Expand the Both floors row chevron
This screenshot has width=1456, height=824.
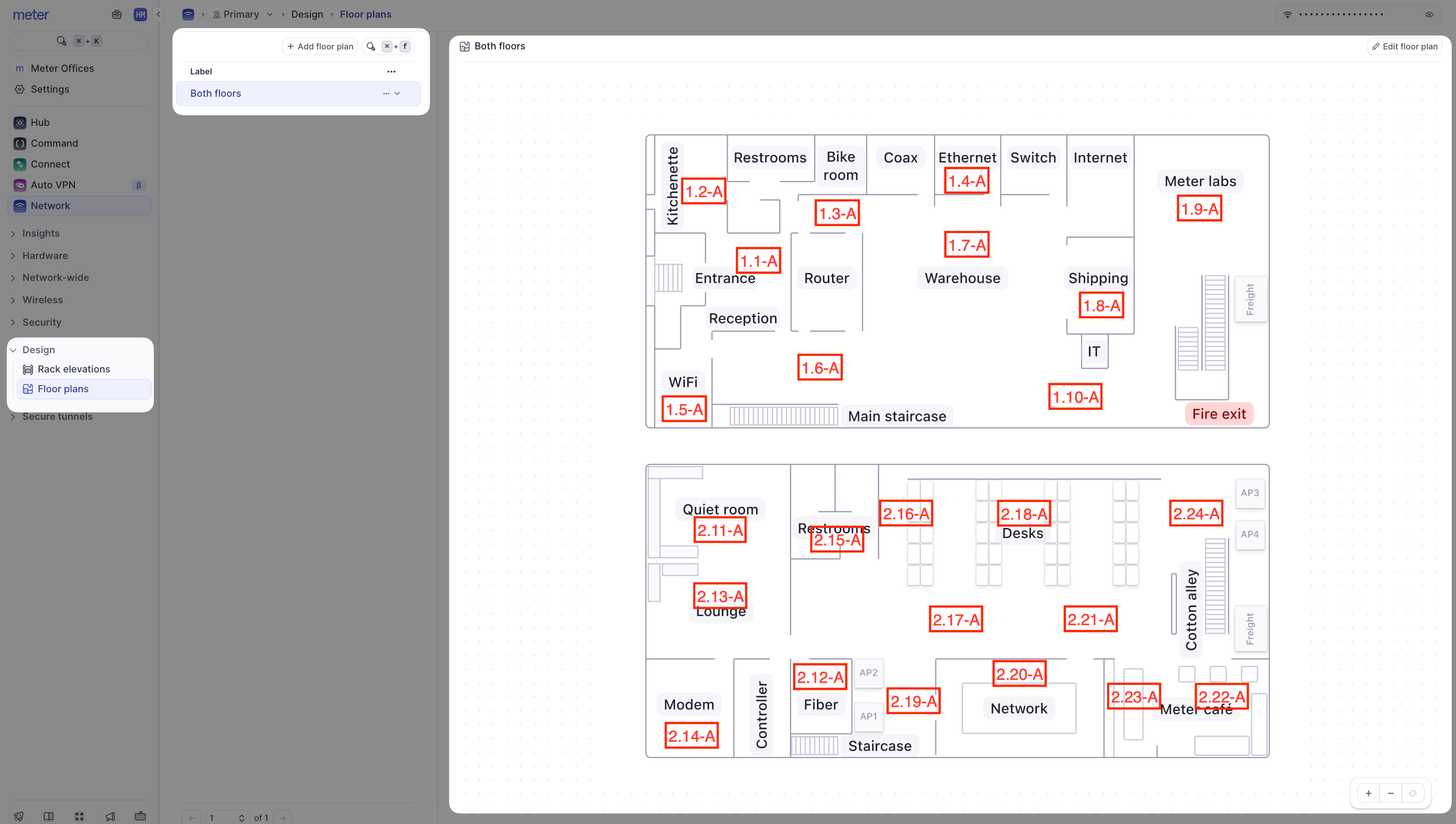click(397, 94)
